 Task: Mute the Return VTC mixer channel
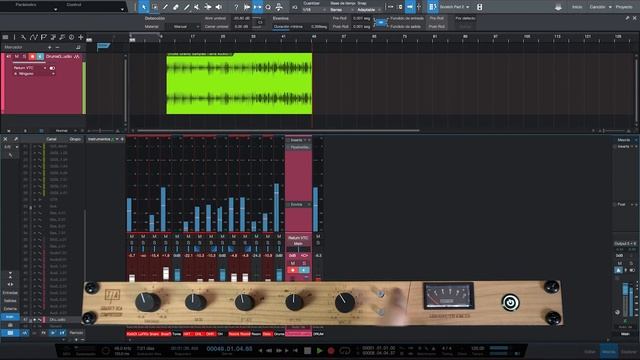click(x=293, y=263)
